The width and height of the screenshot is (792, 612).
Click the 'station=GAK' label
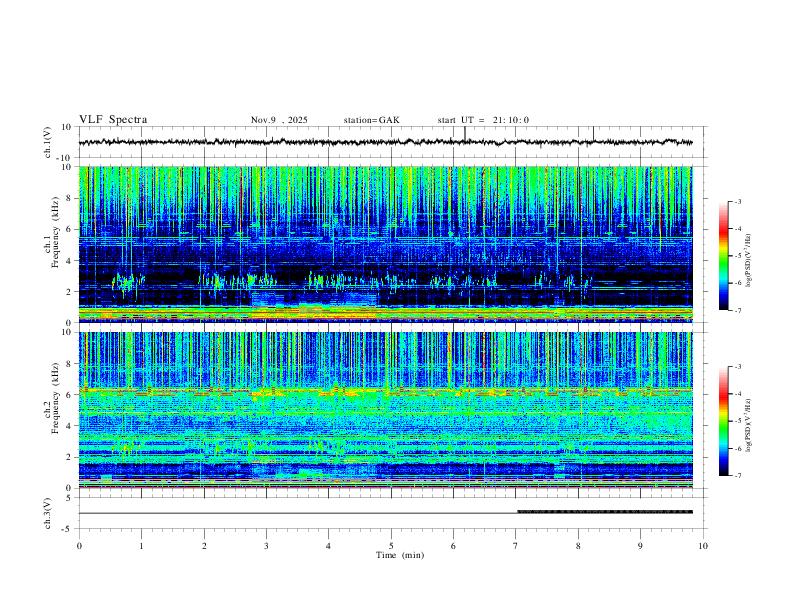(371, 120)
